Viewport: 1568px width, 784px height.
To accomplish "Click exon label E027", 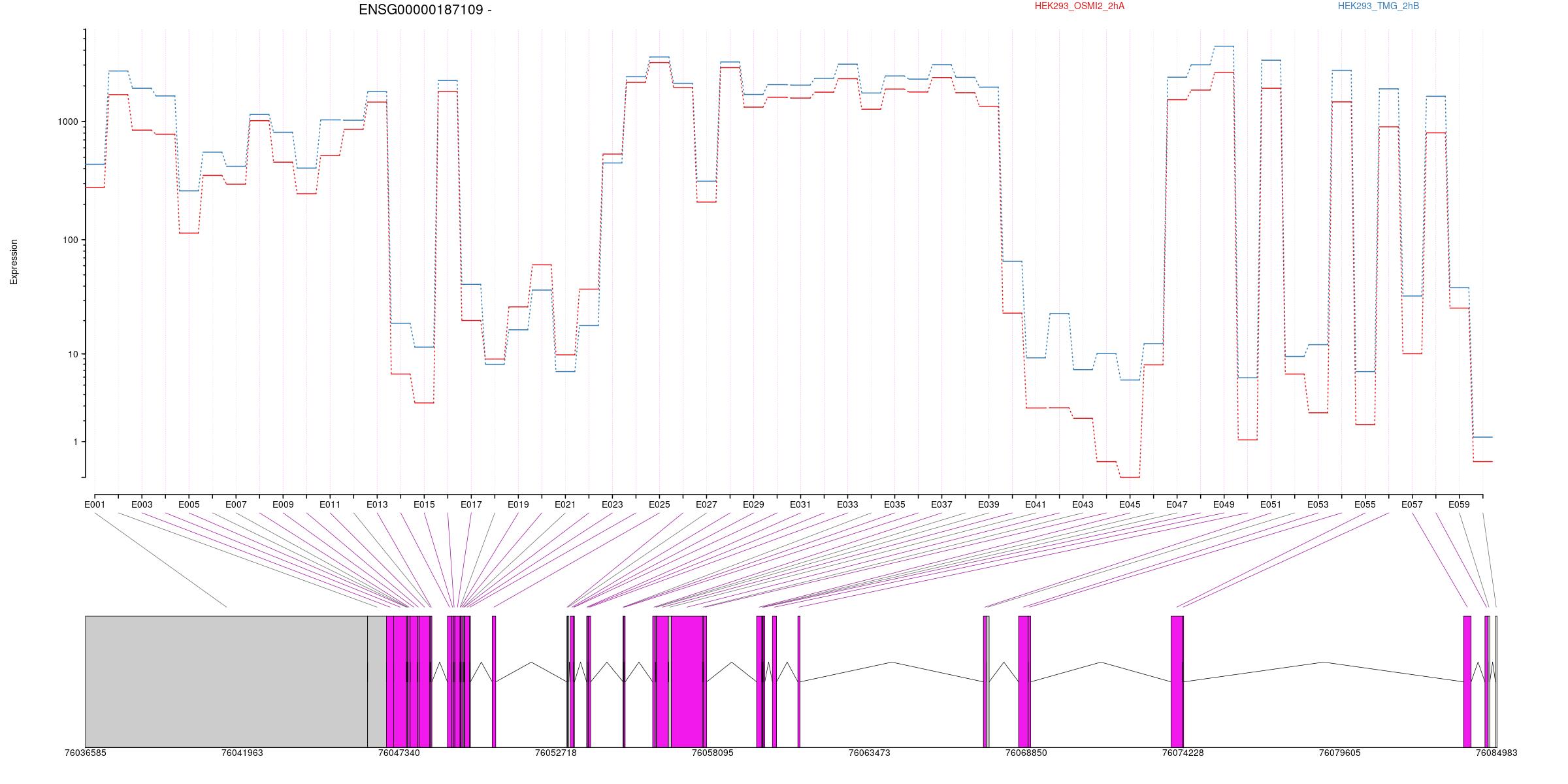I will tap(706, 504).
